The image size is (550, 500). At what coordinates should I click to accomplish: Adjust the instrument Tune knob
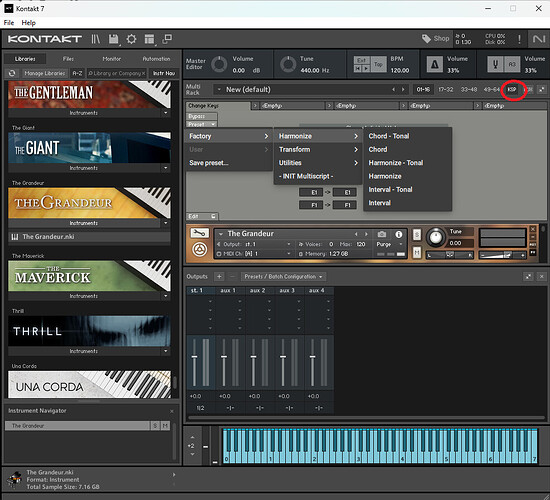[x=436, y=237]
